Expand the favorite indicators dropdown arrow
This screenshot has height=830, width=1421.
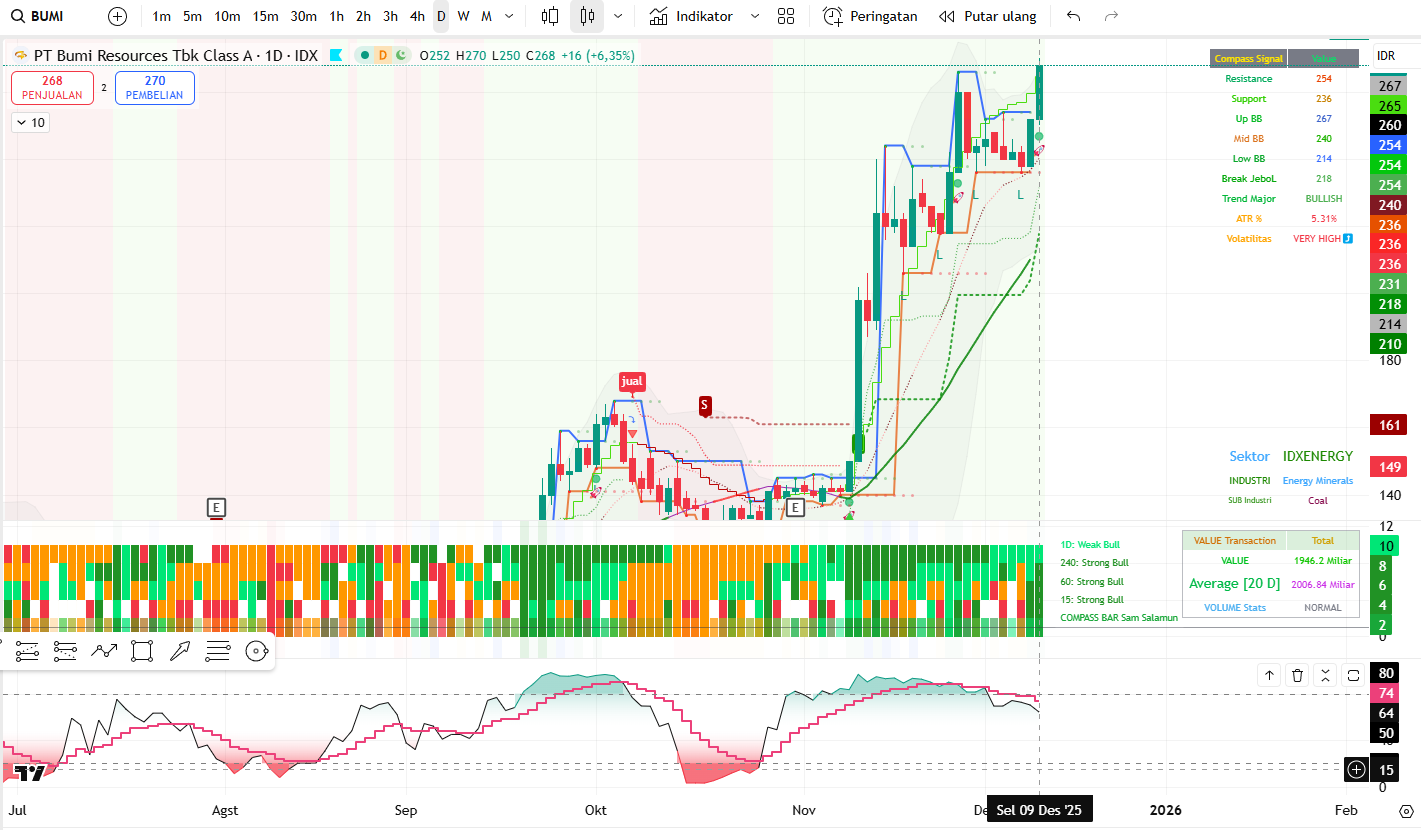tap(755, 16)
